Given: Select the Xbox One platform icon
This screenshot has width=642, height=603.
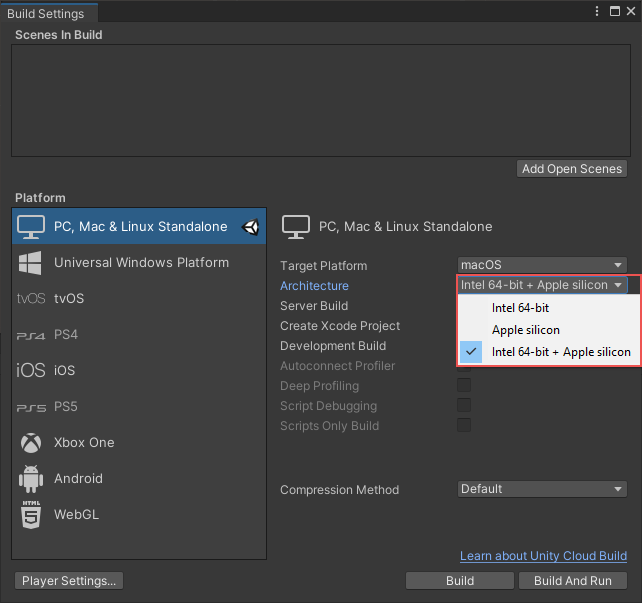Looking at the screenshot, I should [x=31, y=443].
